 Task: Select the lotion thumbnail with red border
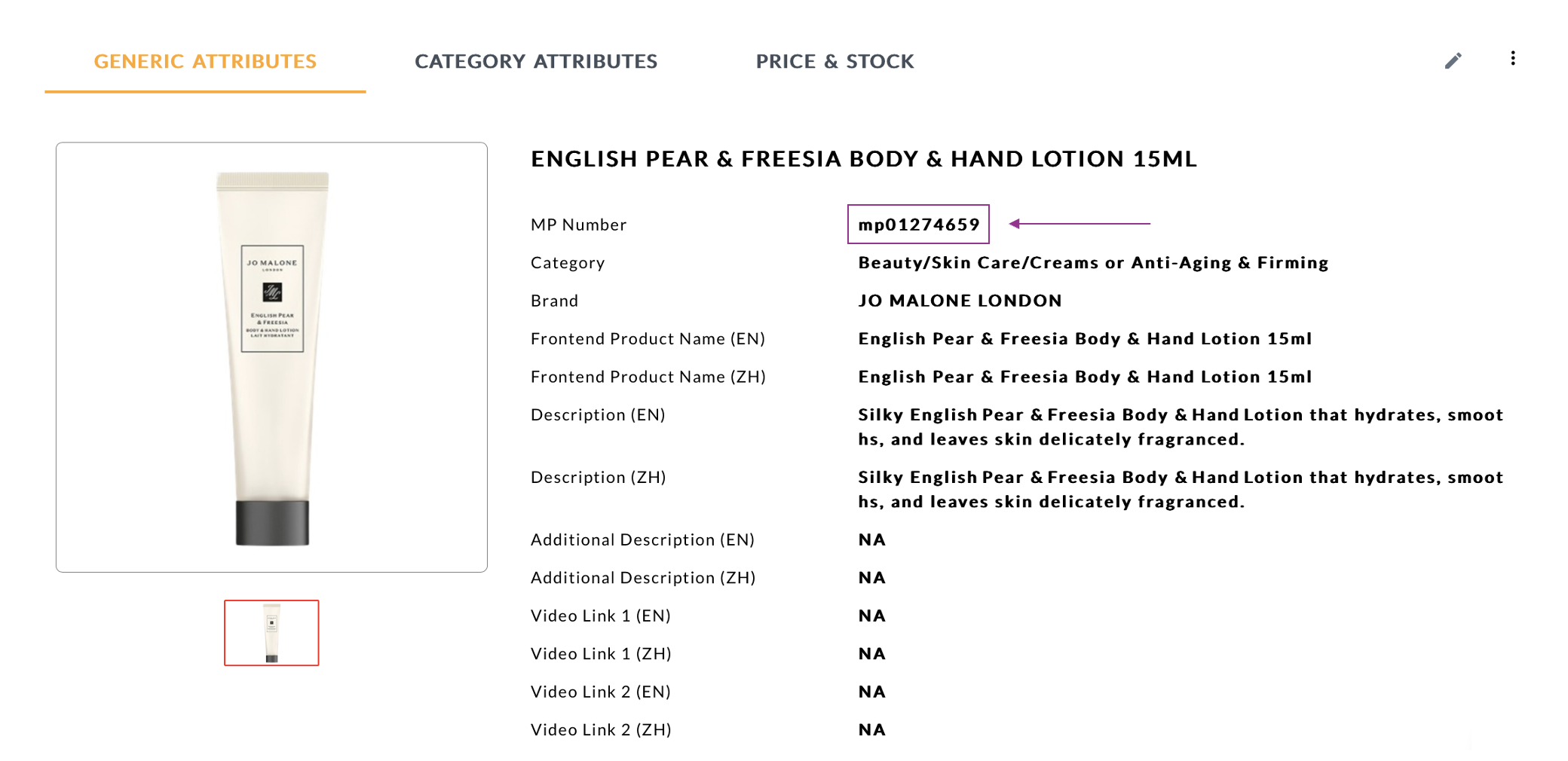coord(271,633)
